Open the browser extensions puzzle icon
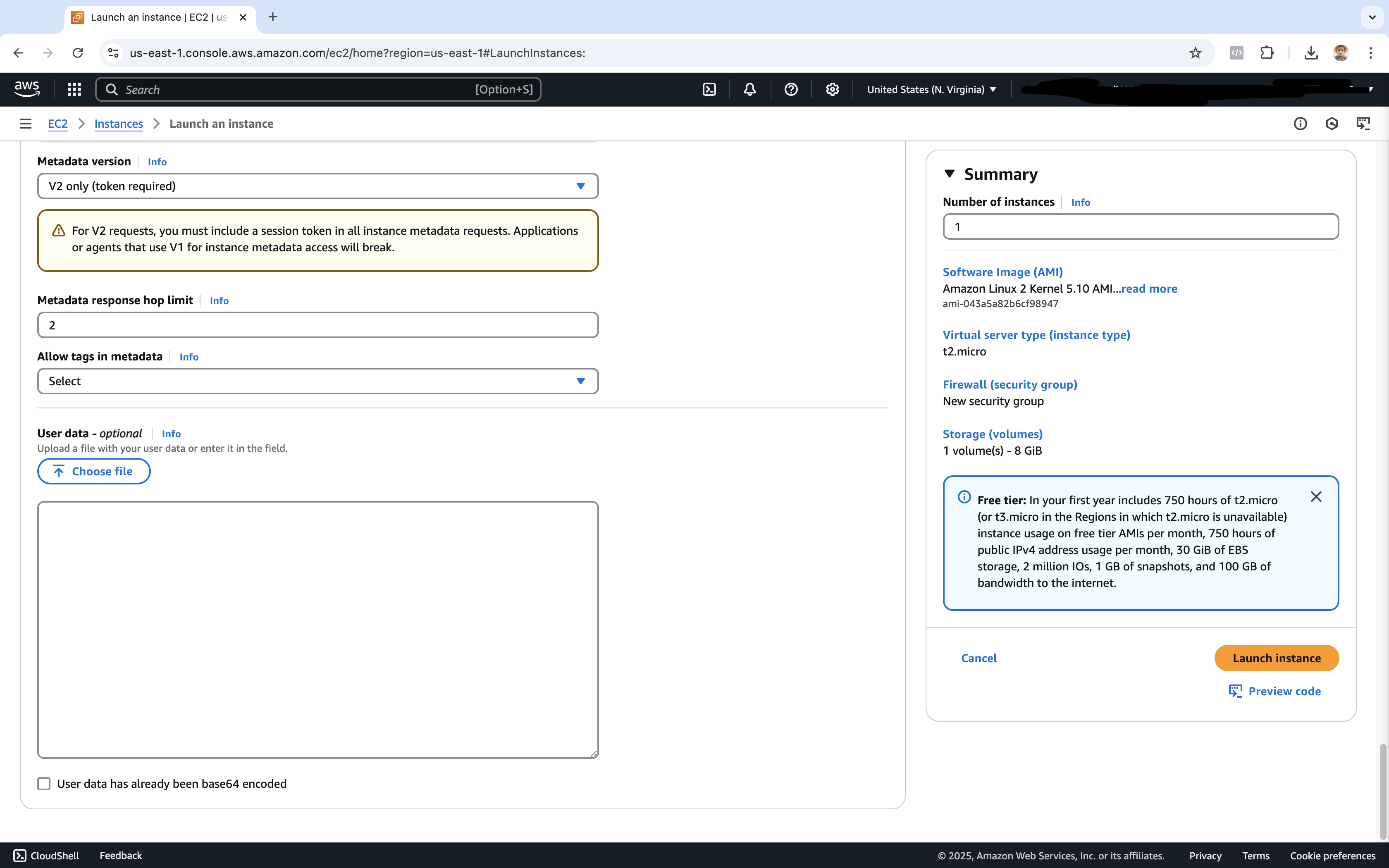This screenshot has height=868, width=1389. [x=1267, y=53]
